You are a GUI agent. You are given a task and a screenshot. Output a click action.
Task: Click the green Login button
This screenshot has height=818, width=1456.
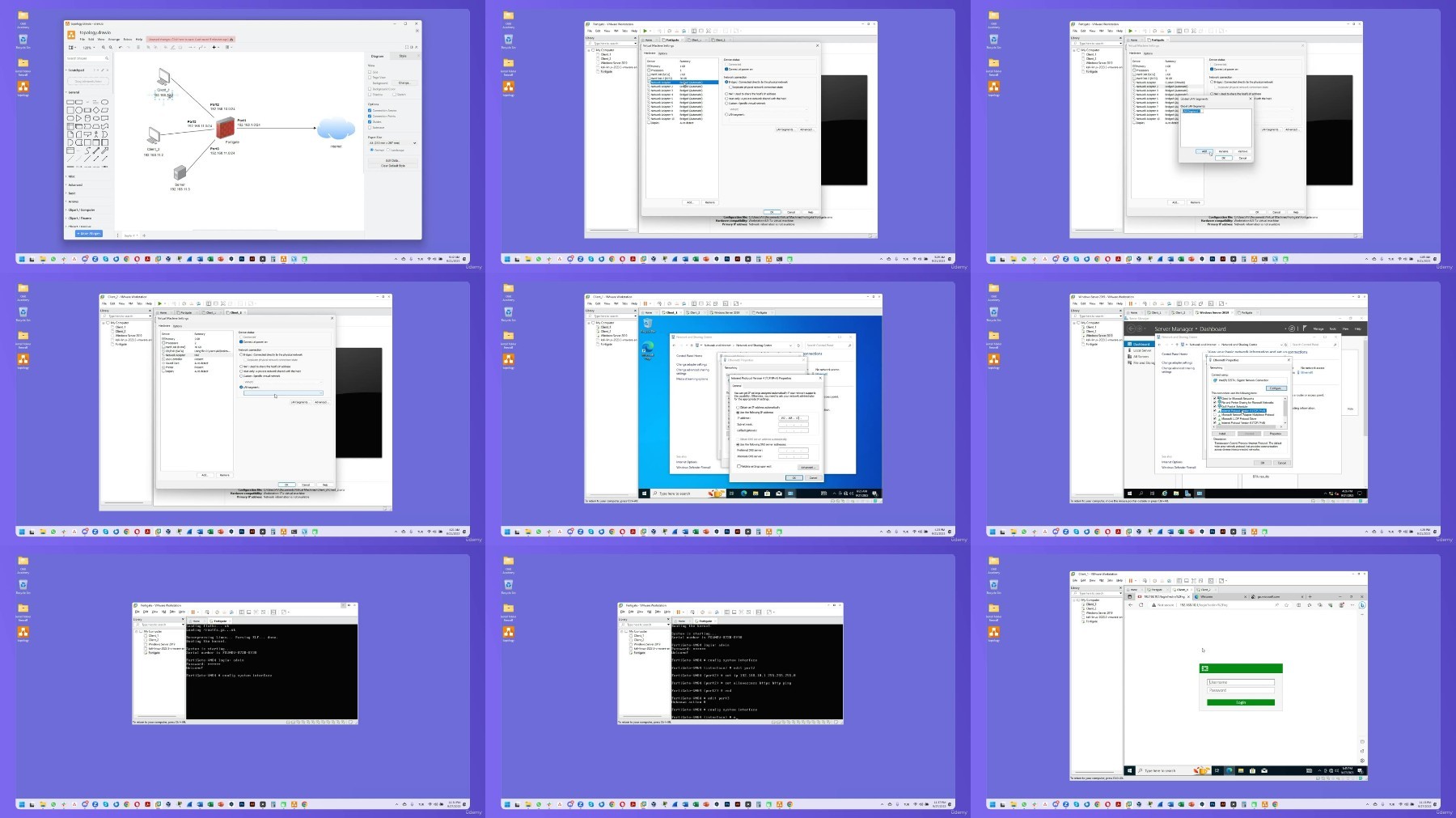click(x=1241, y=702)
